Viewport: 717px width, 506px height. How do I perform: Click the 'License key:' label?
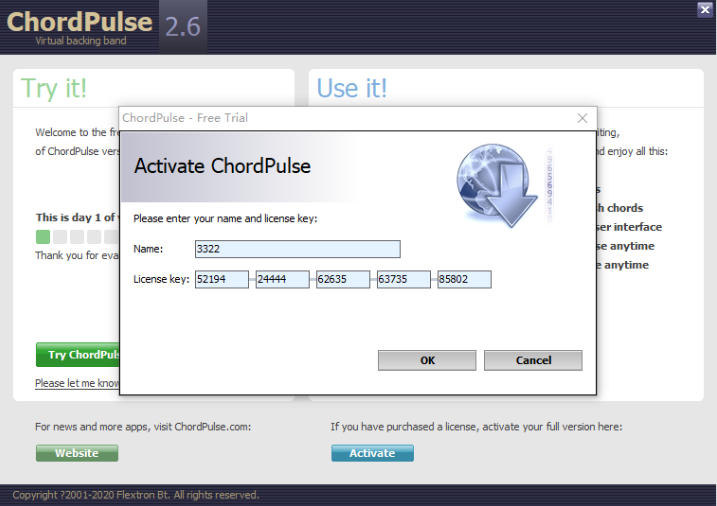tap(161, 279)
